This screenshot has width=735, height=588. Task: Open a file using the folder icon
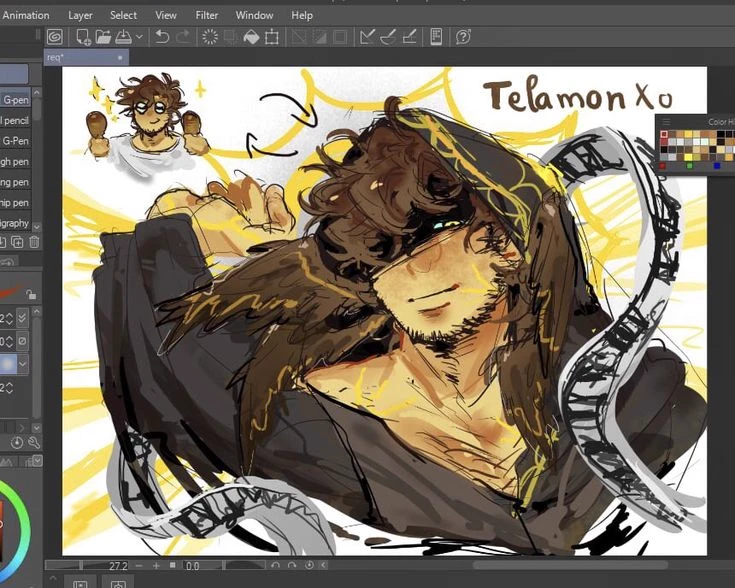click(103, 37)
